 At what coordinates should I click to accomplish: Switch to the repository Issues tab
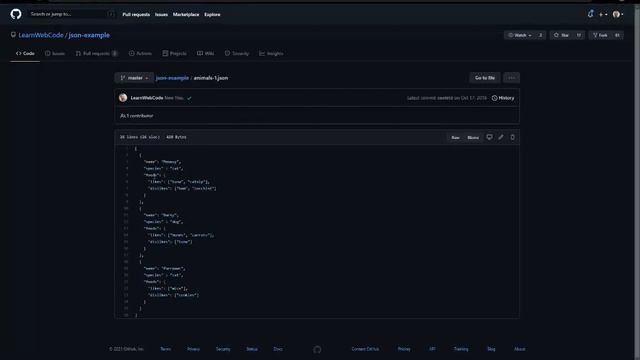55,53
